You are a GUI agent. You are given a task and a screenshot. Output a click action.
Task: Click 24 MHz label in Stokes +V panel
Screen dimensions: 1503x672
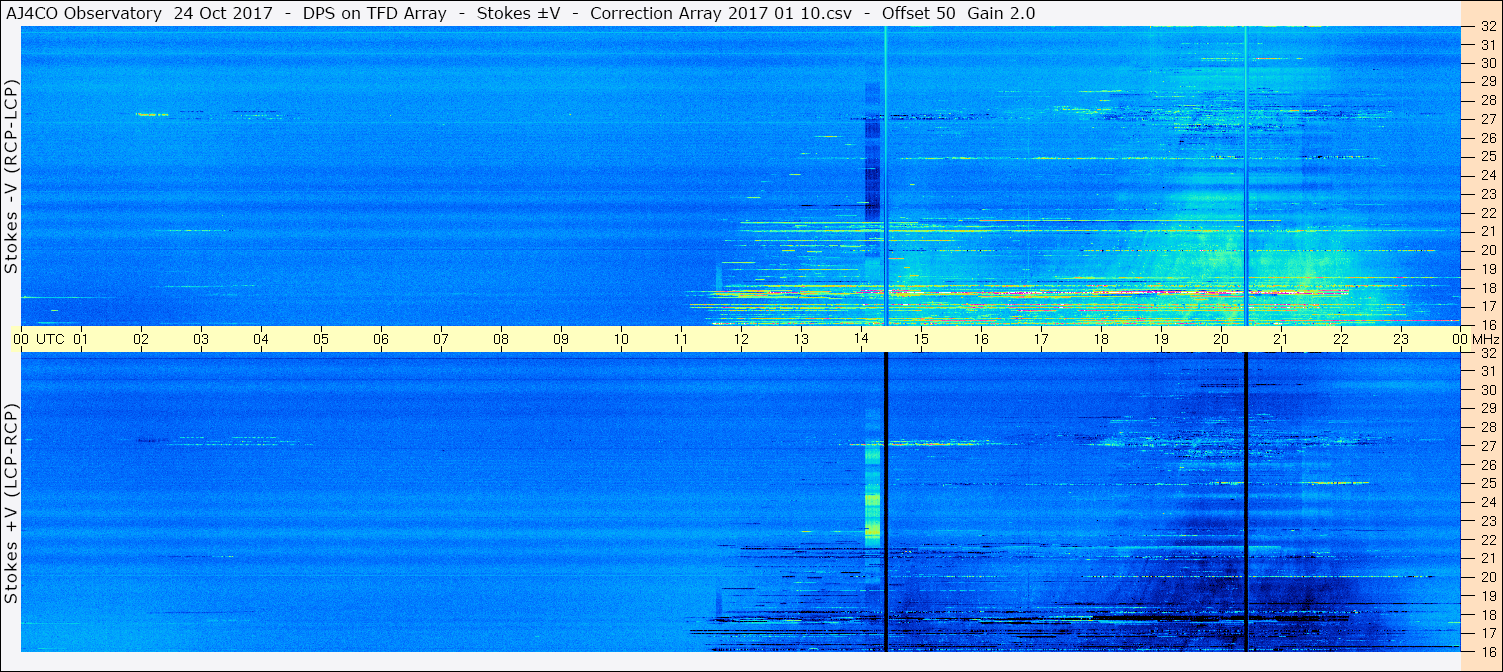click(x=1488, y=502)
